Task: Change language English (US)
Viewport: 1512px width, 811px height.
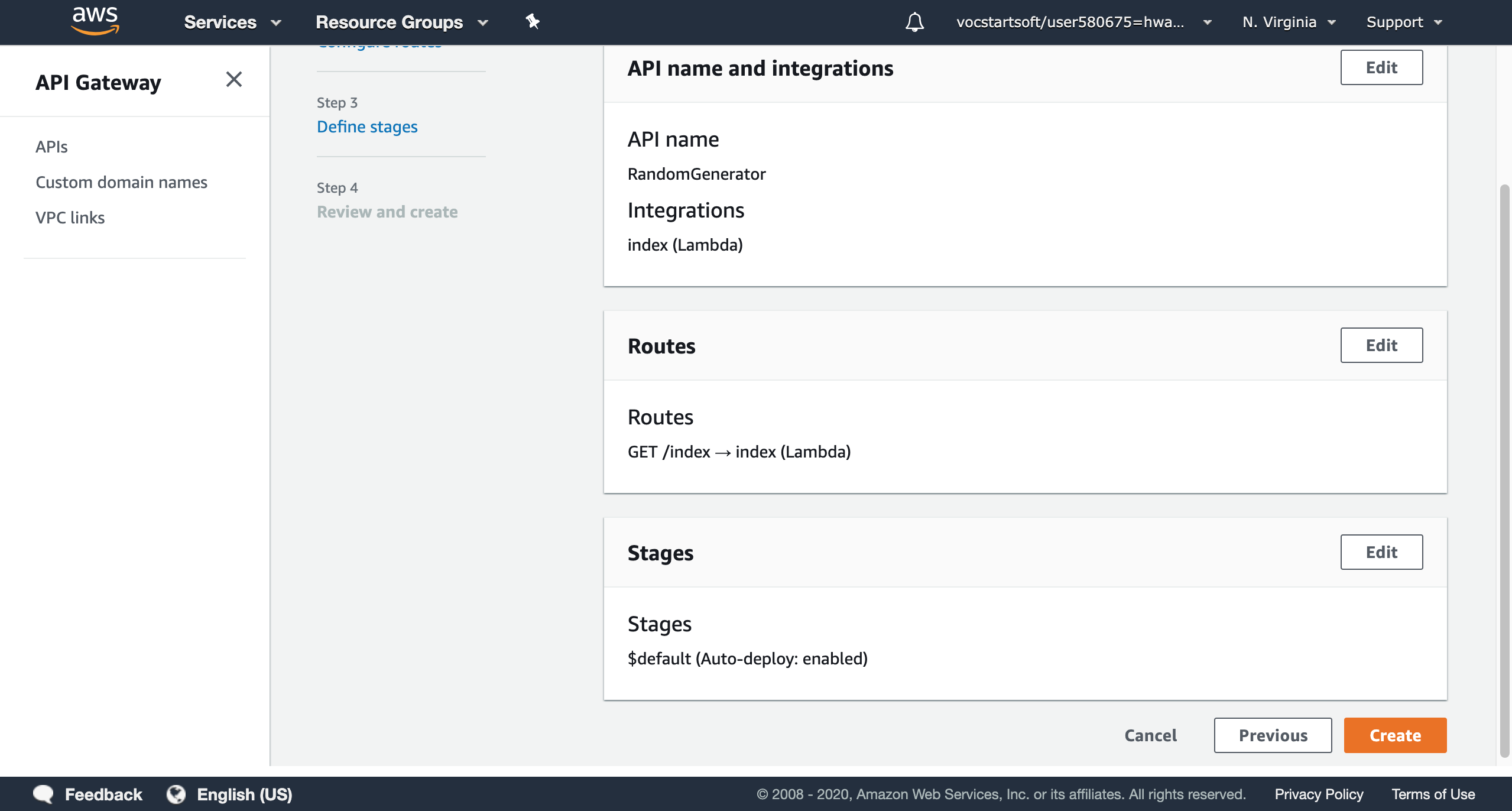Action: 244,794
